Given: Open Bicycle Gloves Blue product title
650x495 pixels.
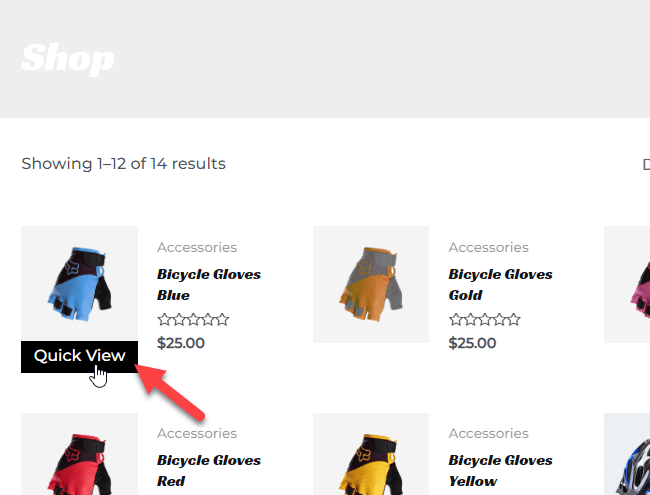Looking at the screenshot, I should [x=209, y=284].
